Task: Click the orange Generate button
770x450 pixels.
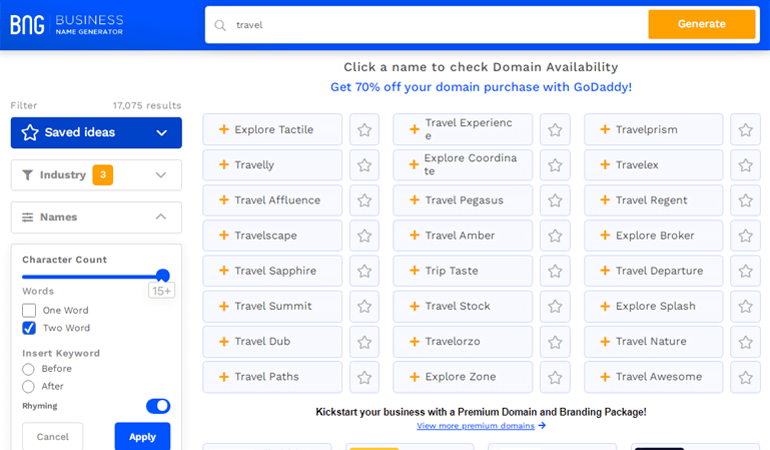Action: coord(702,24)
